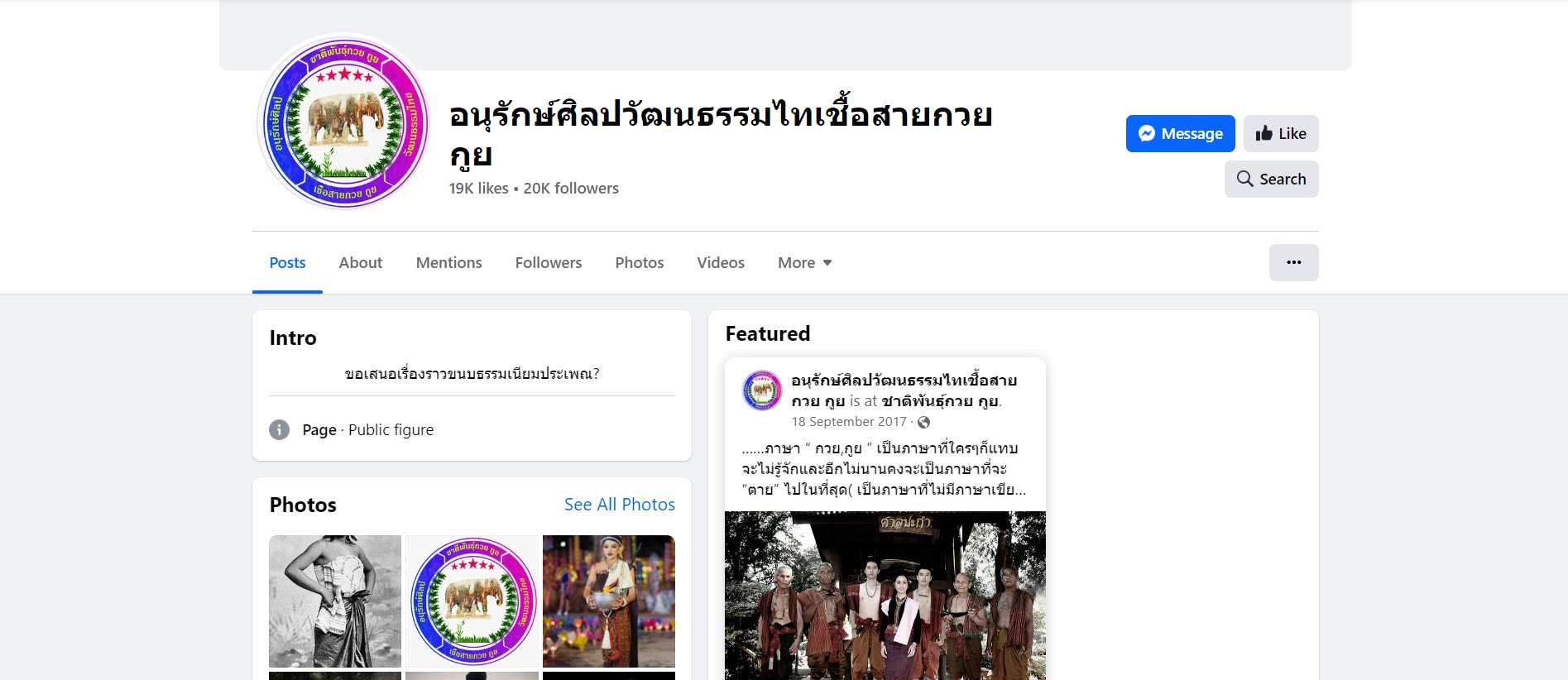Open the Mentions tab

coord(448,263)
